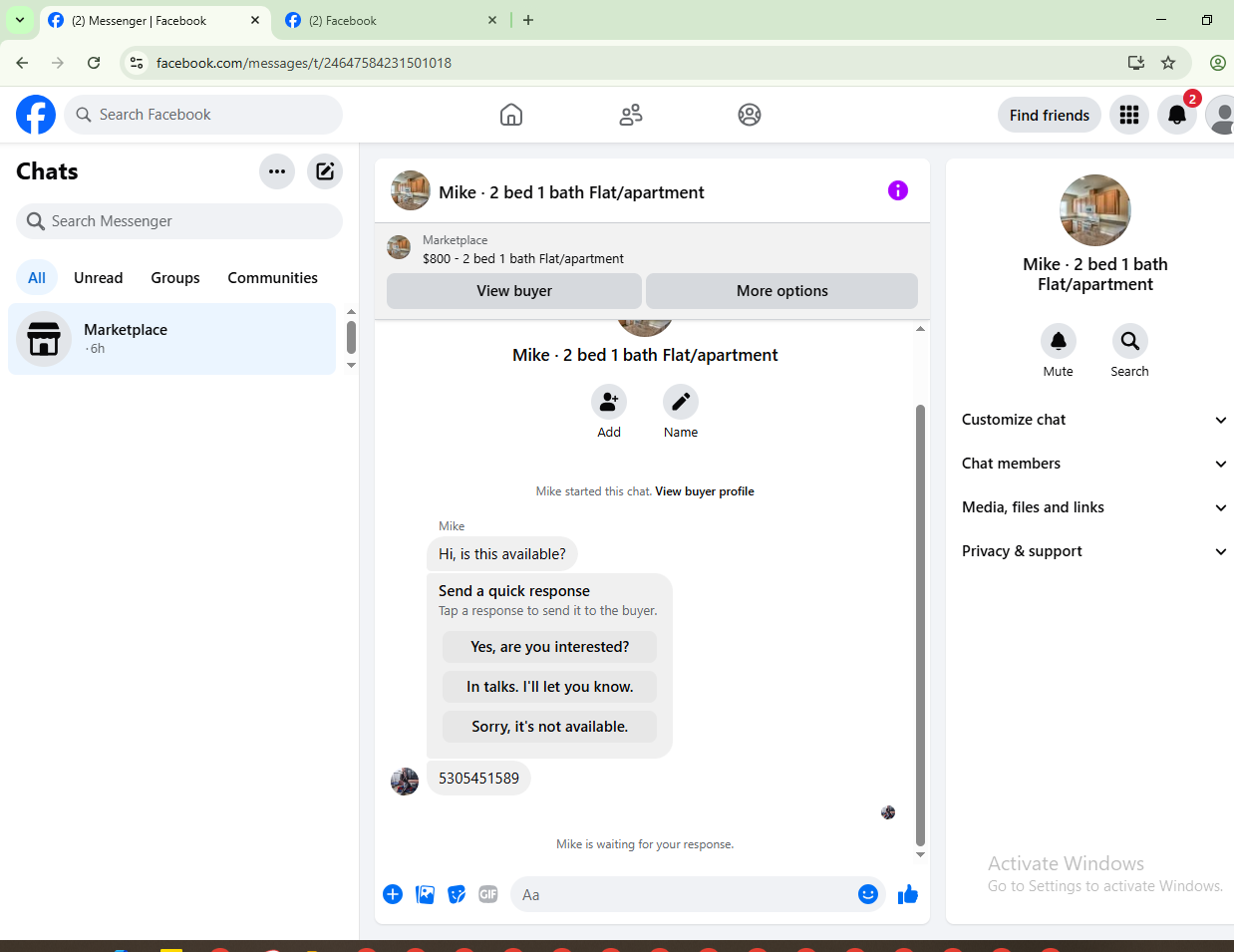Screen dimensions: 1234x952
Task: Open the Friends icon in top navigation
Action: 631,115
